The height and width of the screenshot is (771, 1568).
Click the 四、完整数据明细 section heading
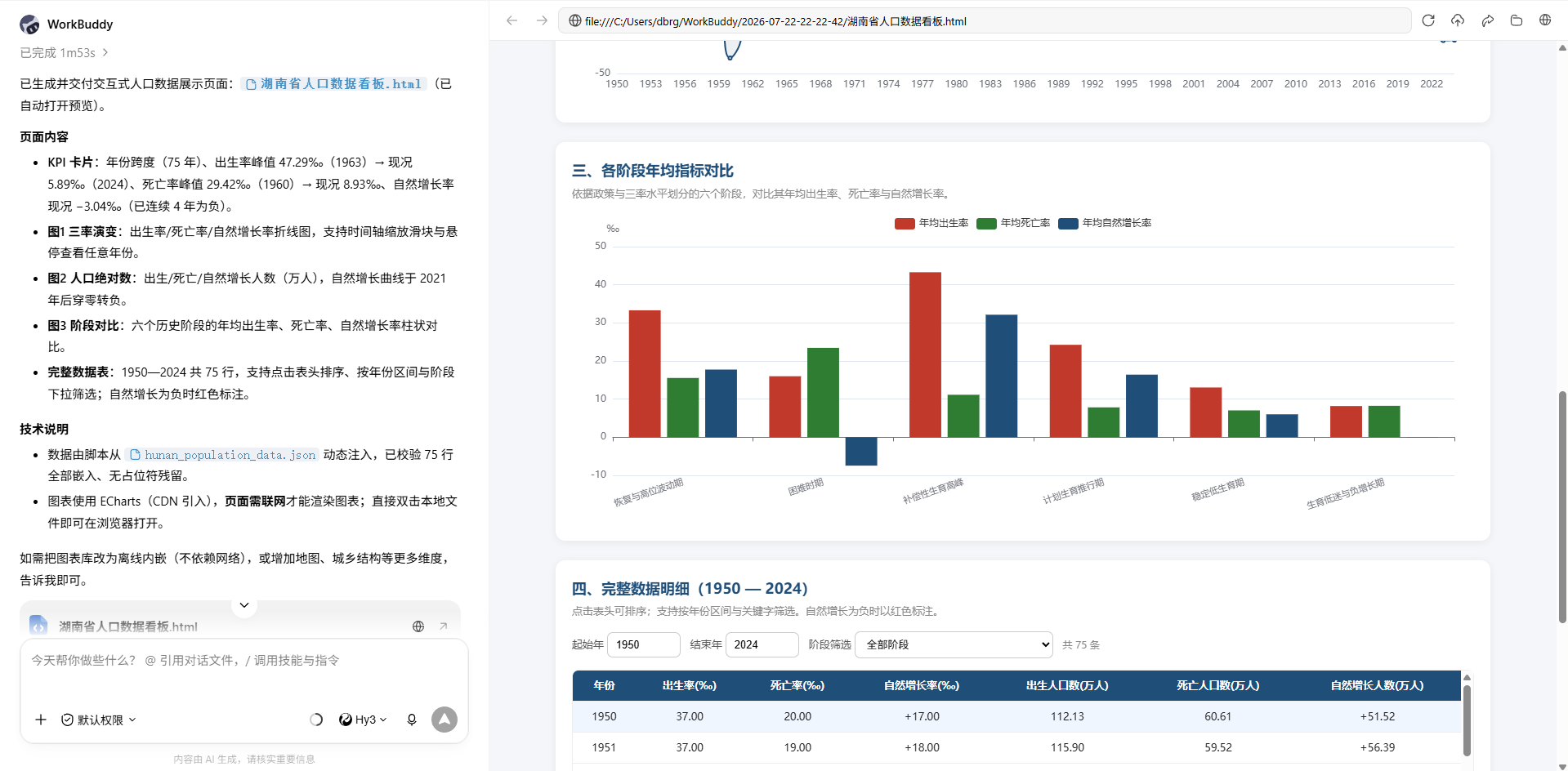[x=690, y=589]
